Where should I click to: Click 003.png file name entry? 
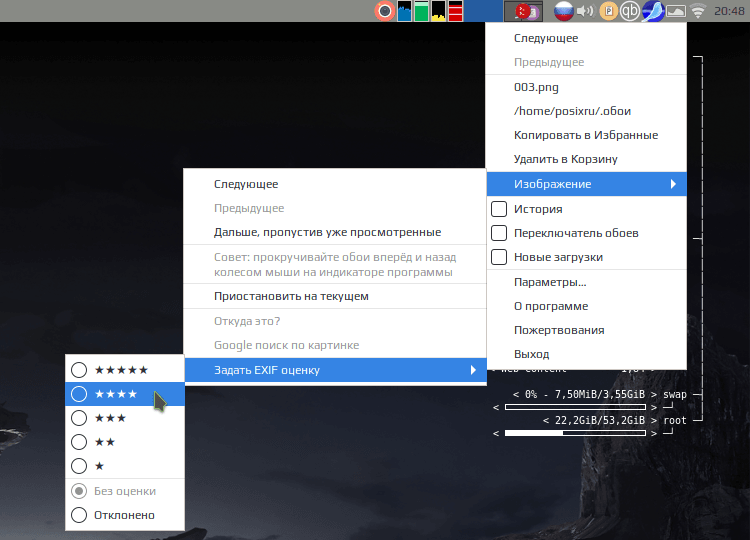(x=586, y=87)
